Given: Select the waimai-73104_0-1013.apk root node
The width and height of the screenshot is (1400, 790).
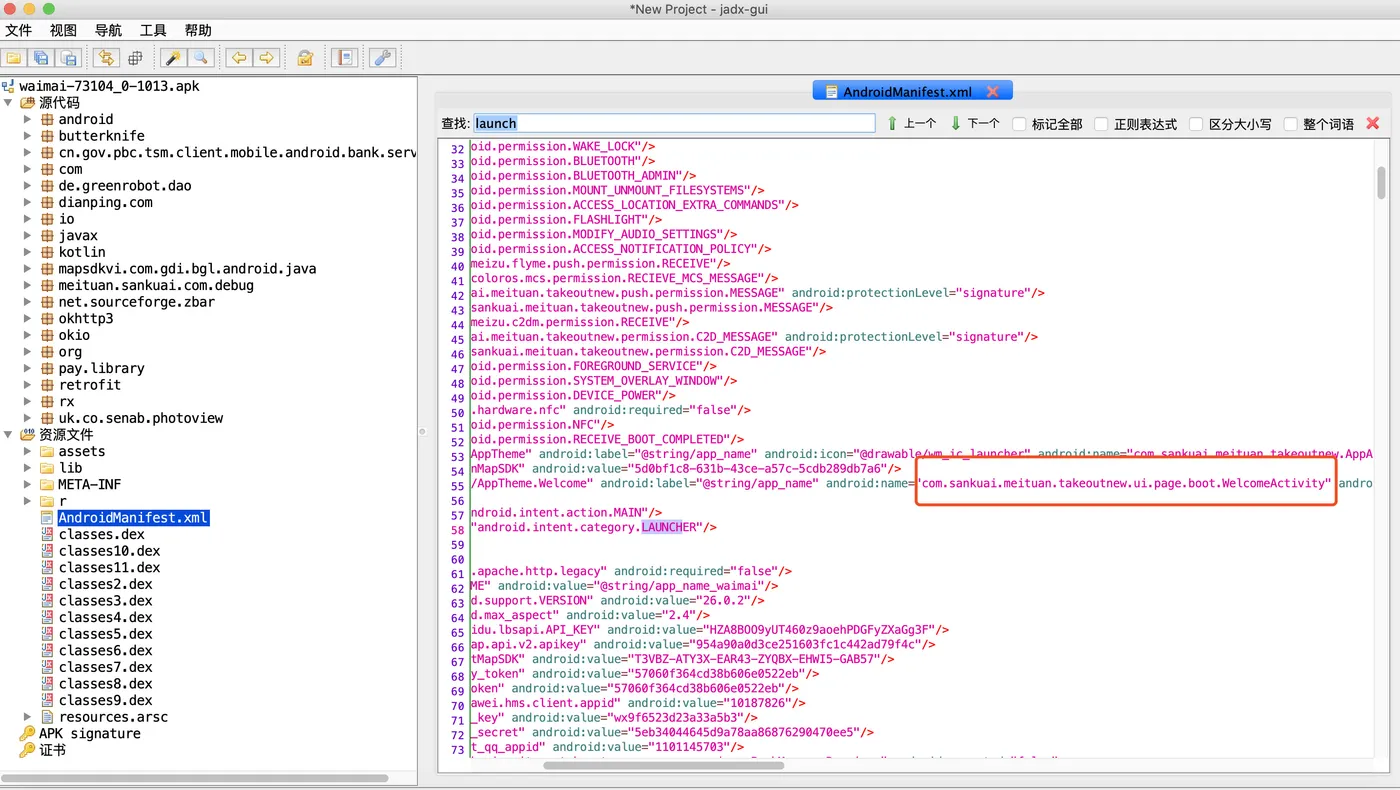Looking at the screenshot, I should 109,86.
